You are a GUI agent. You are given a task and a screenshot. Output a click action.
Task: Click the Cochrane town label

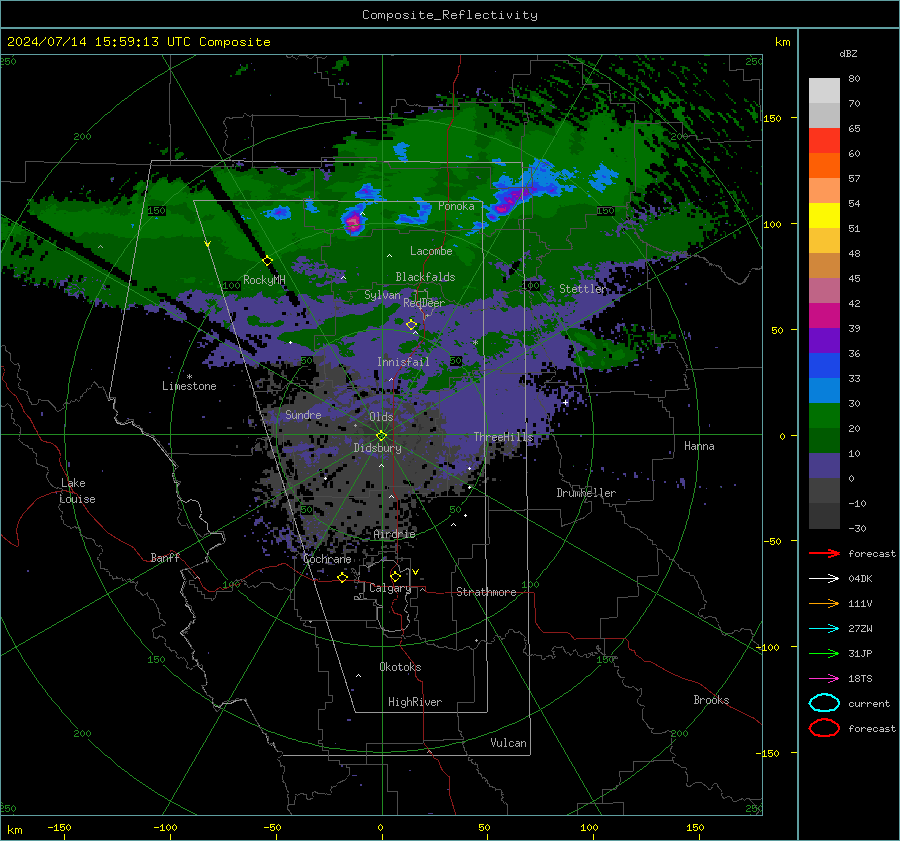pyautogui.click(x=327, y=559)
